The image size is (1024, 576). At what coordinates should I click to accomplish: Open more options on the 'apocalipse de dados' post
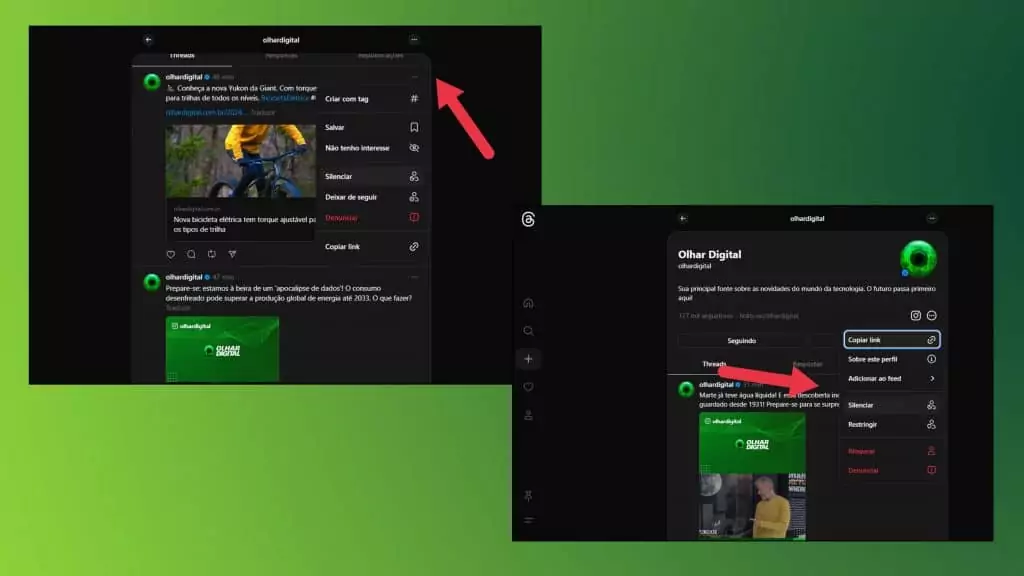[x=414, y=277]
